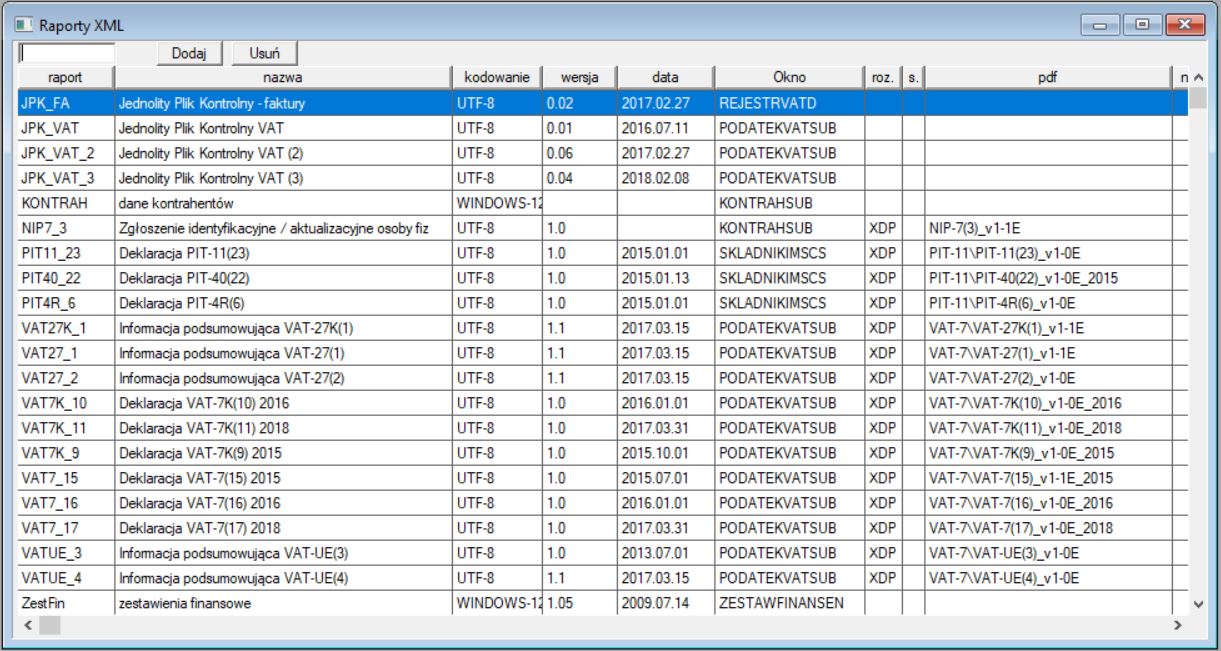Focus the text input field beside Dodaj
This screenshot has width=1221, height=651.
pyautogui.click(x=67, y=53)
